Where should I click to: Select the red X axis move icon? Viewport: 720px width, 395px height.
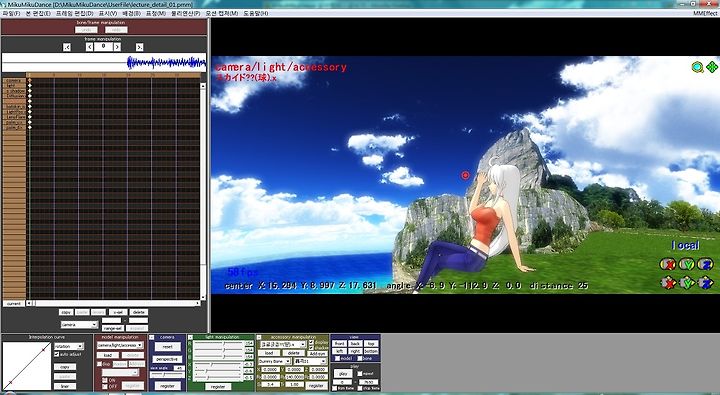(x=668, y=282)
